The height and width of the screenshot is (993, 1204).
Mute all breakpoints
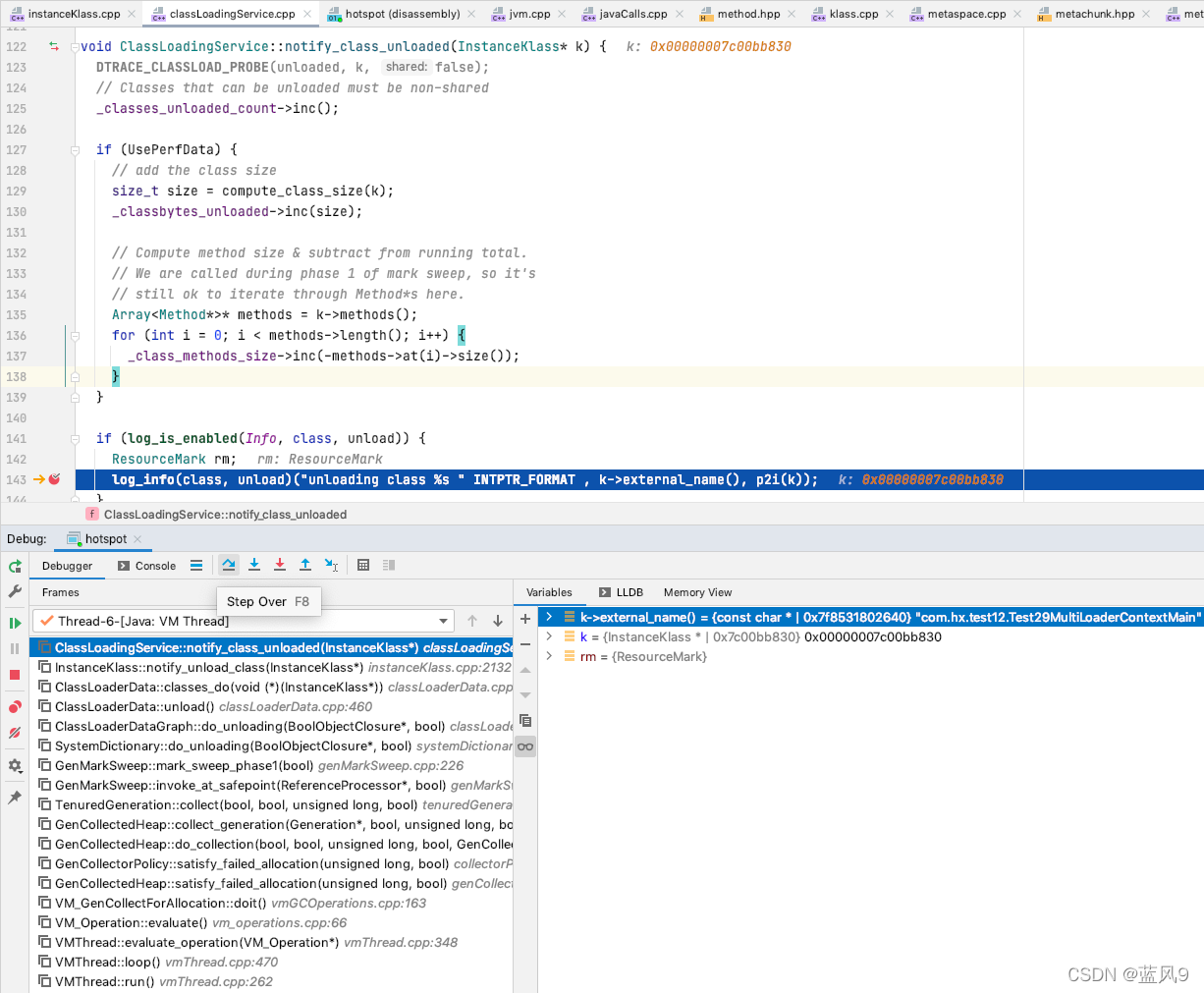(14, 731)
